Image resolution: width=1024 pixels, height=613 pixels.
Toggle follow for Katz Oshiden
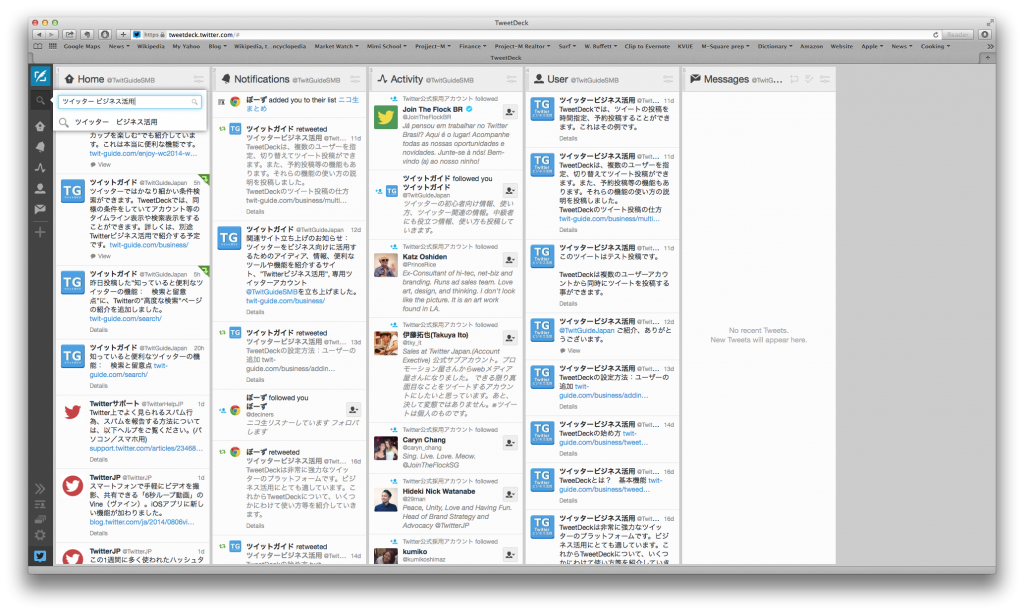509,263
